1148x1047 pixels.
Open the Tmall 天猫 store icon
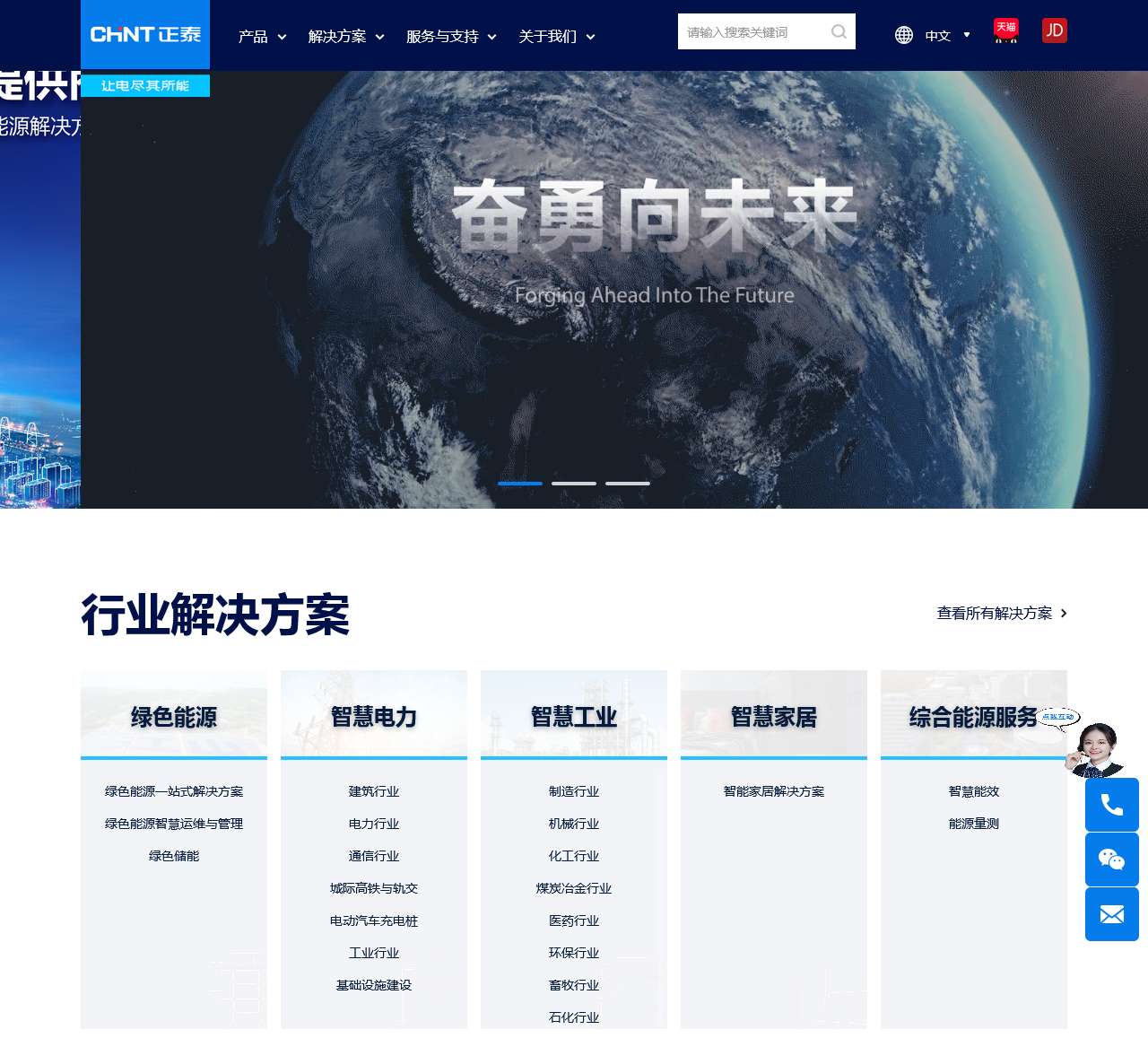tap(1006, 31)
